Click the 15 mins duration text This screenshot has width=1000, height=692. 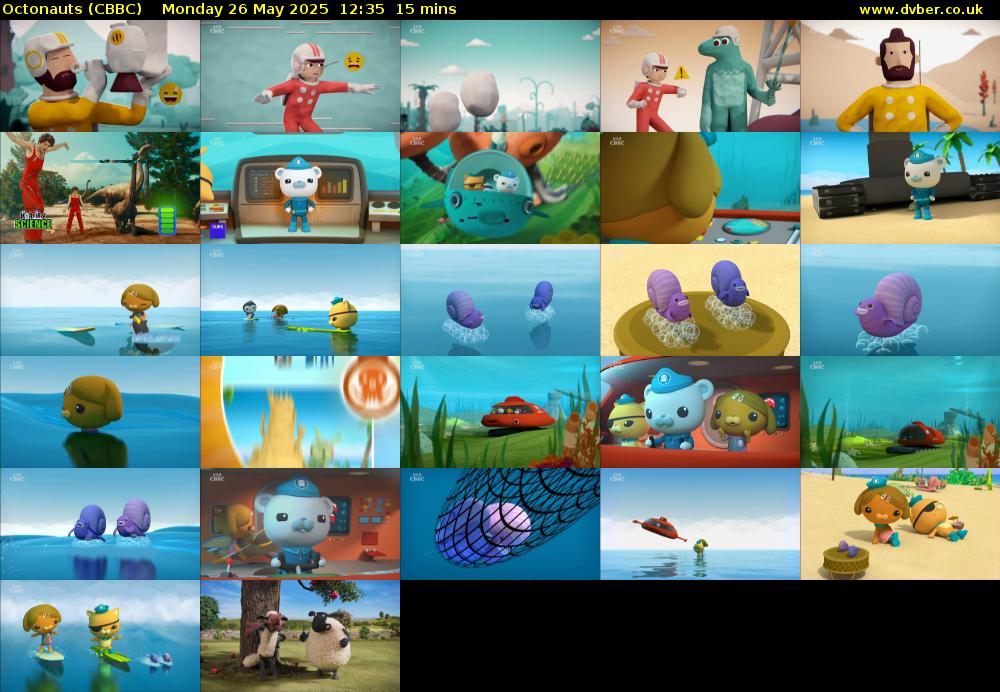click(x=425, y=10)
